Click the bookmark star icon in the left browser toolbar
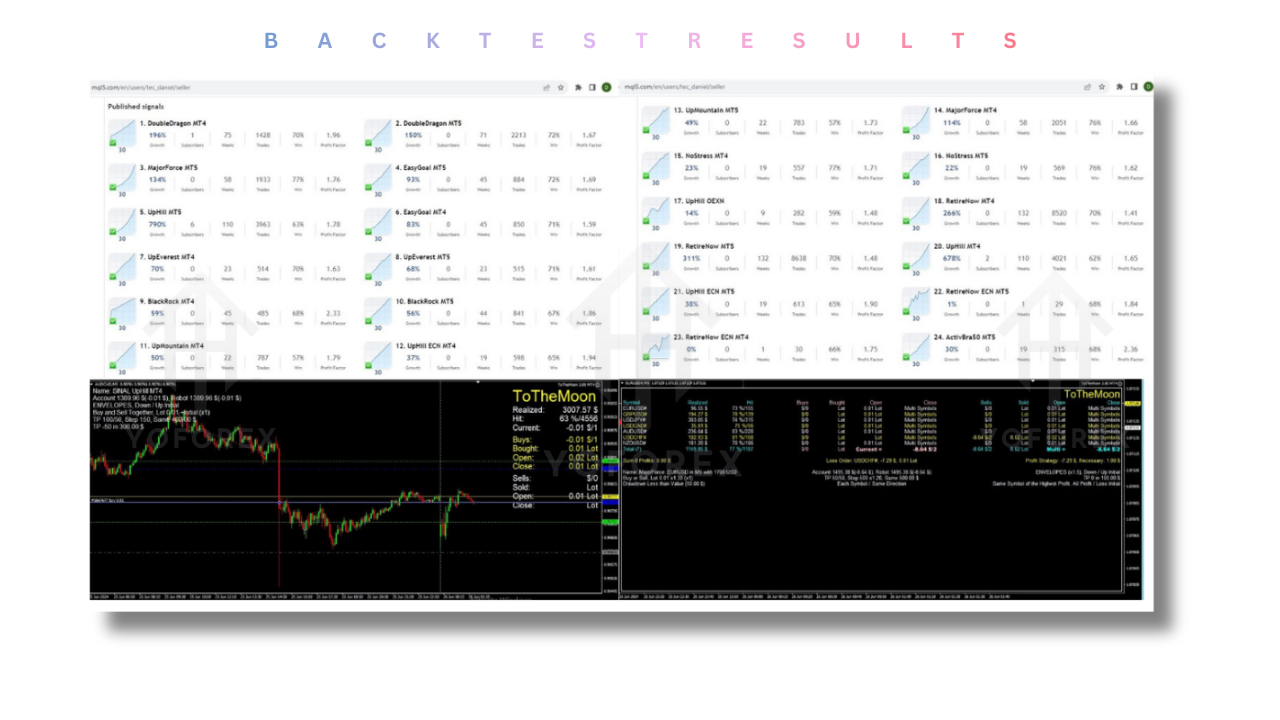The width and height of the screenshot is (1280, 720). coord(561,87)
